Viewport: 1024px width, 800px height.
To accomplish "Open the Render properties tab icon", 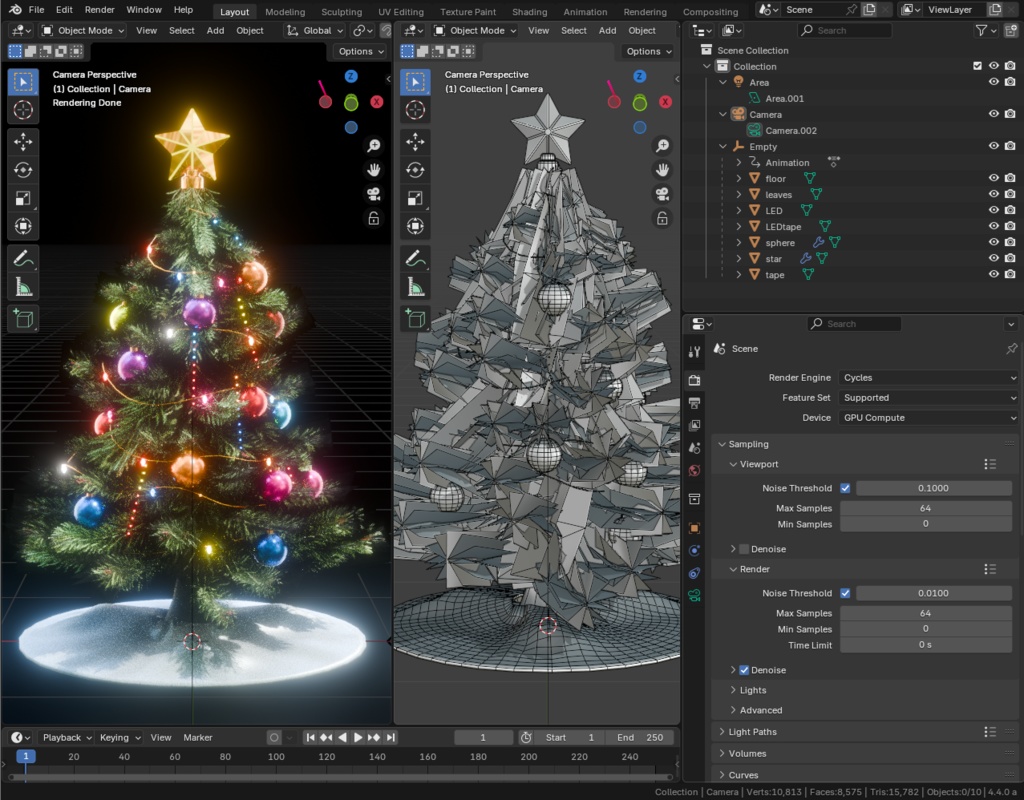I will click(x=695, y=380).
